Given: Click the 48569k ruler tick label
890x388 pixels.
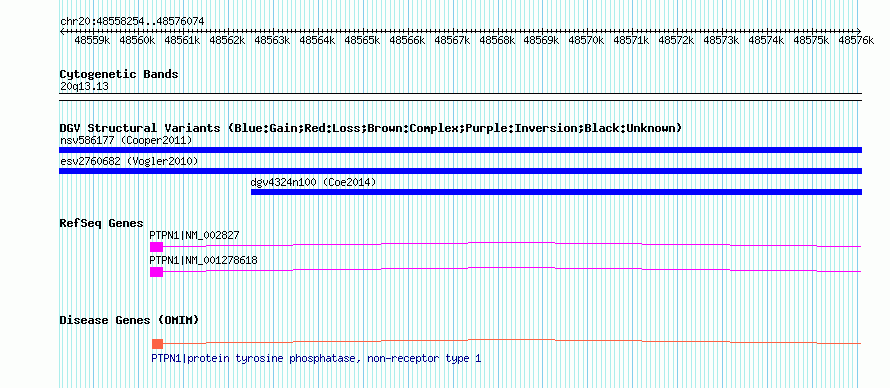Looking at the screenshot, I should click(541, 41).
